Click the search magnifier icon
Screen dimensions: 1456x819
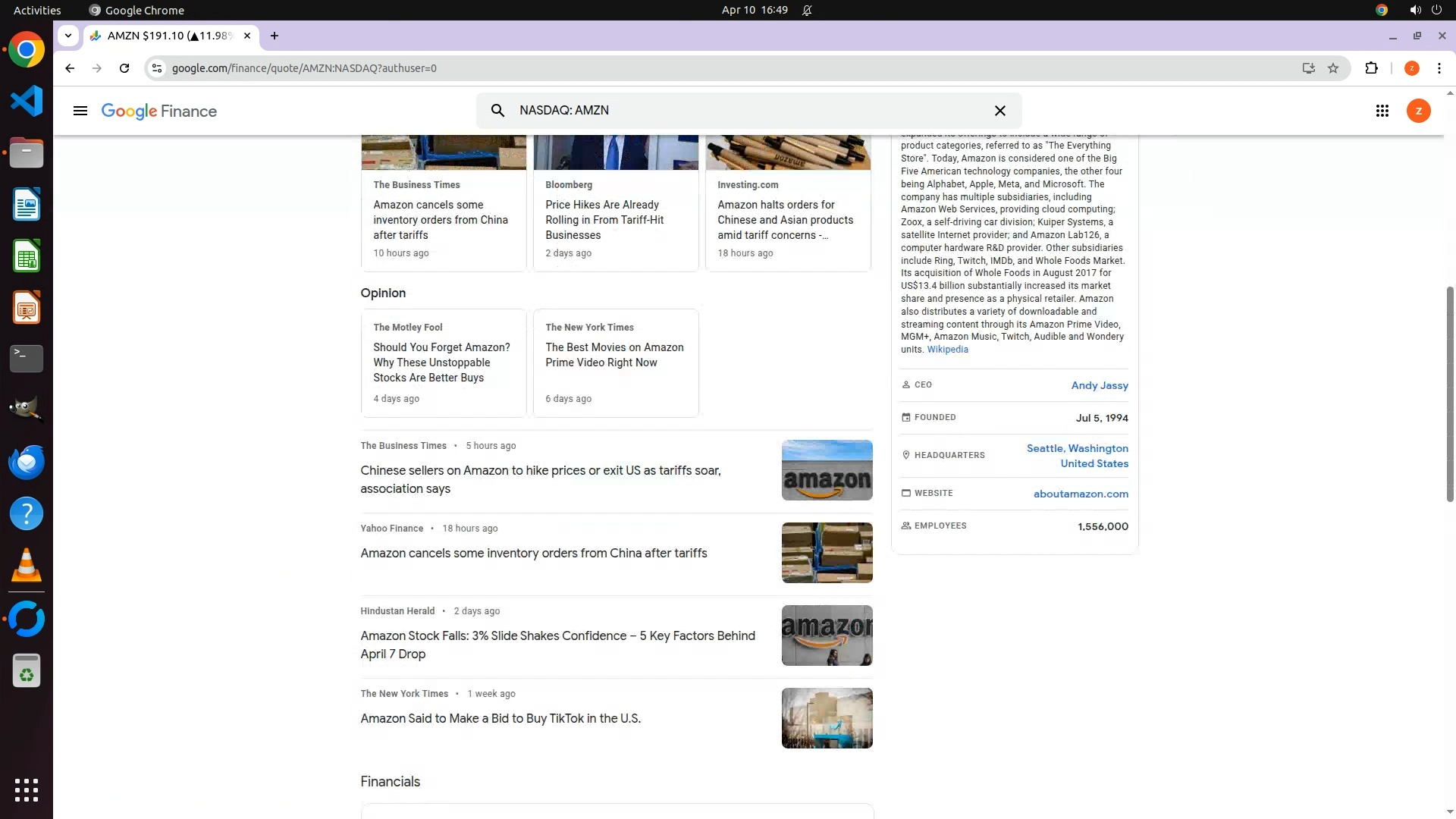pos(497,111)
